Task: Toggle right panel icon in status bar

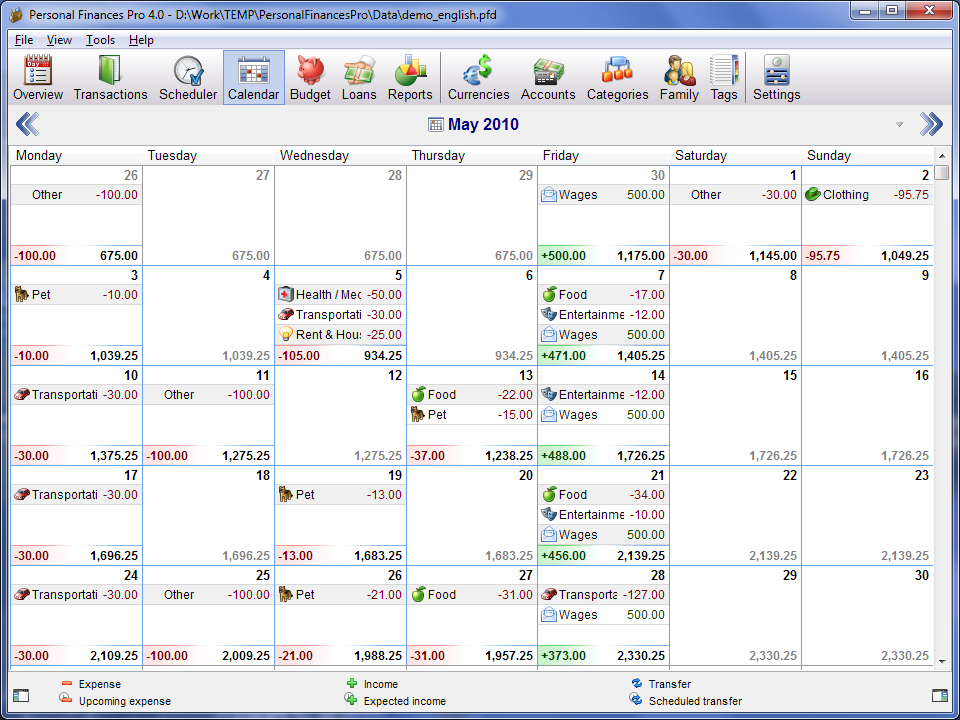Action: [939, 695]
